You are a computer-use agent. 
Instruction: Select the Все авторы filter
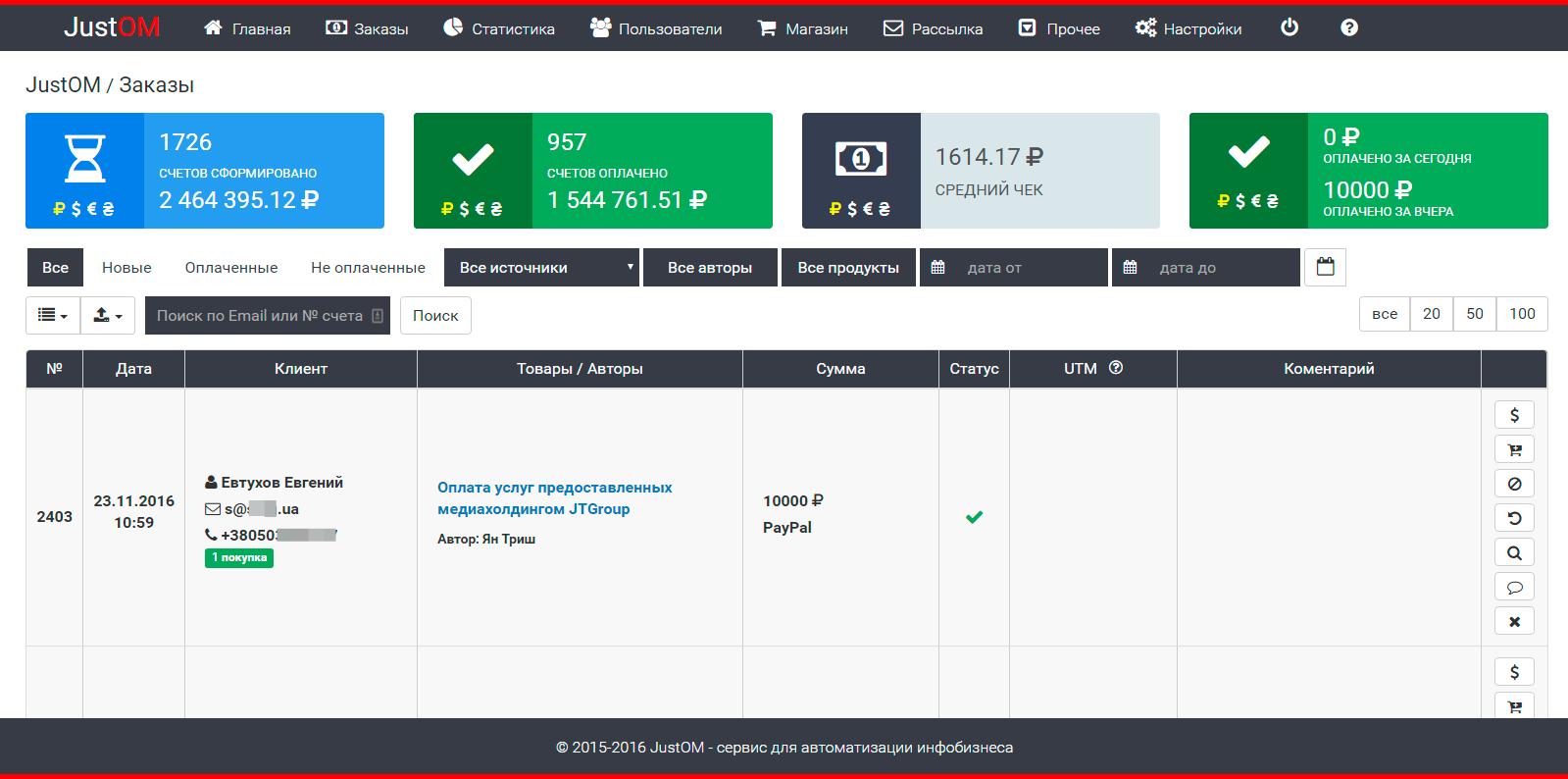pos(710,268)
